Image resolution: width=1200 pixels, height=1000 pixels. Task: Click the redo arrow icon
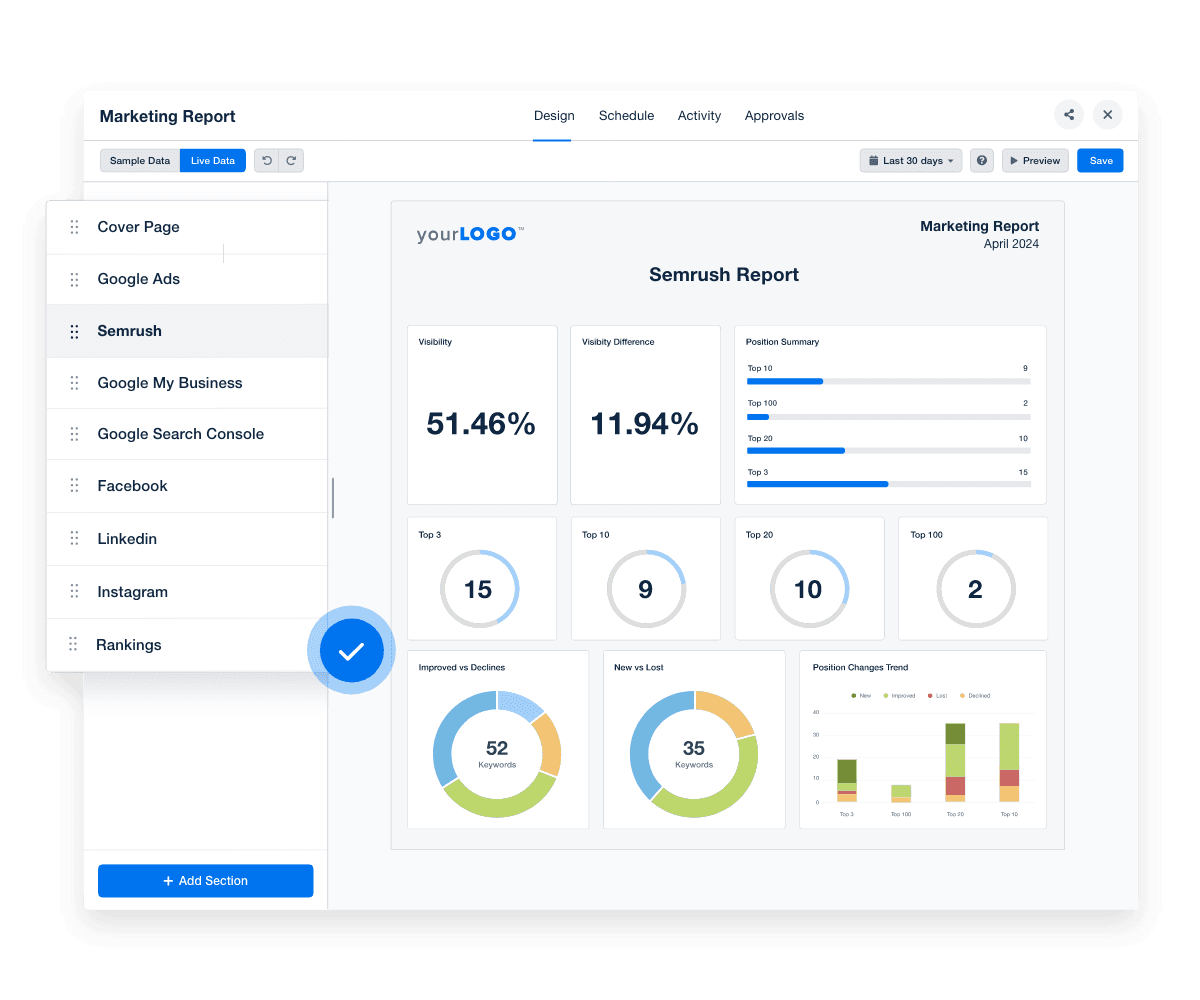pos(291,160)
